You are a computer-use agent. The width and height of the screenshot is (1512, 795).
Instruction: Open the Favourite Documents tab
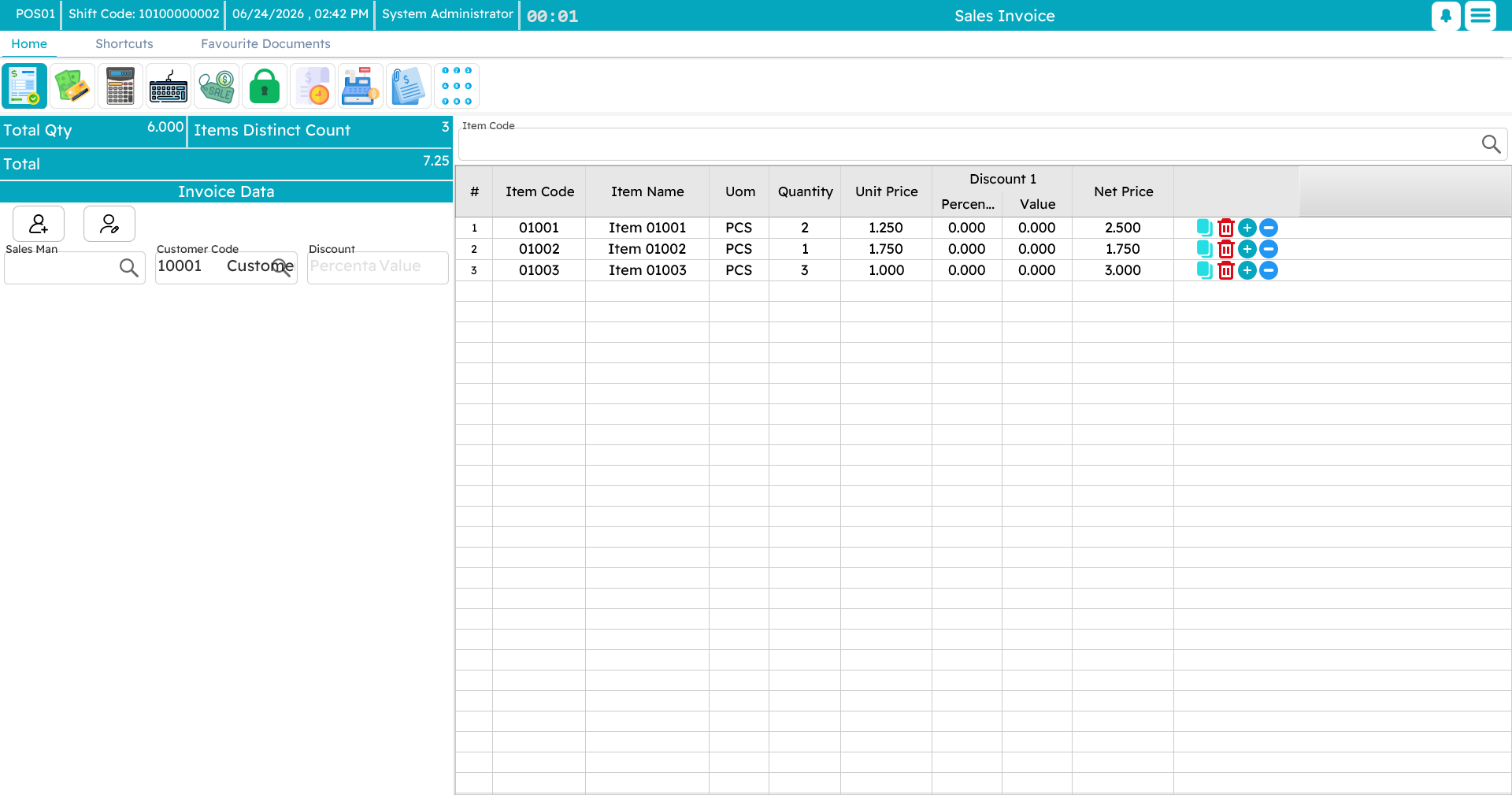pos(265,44)
